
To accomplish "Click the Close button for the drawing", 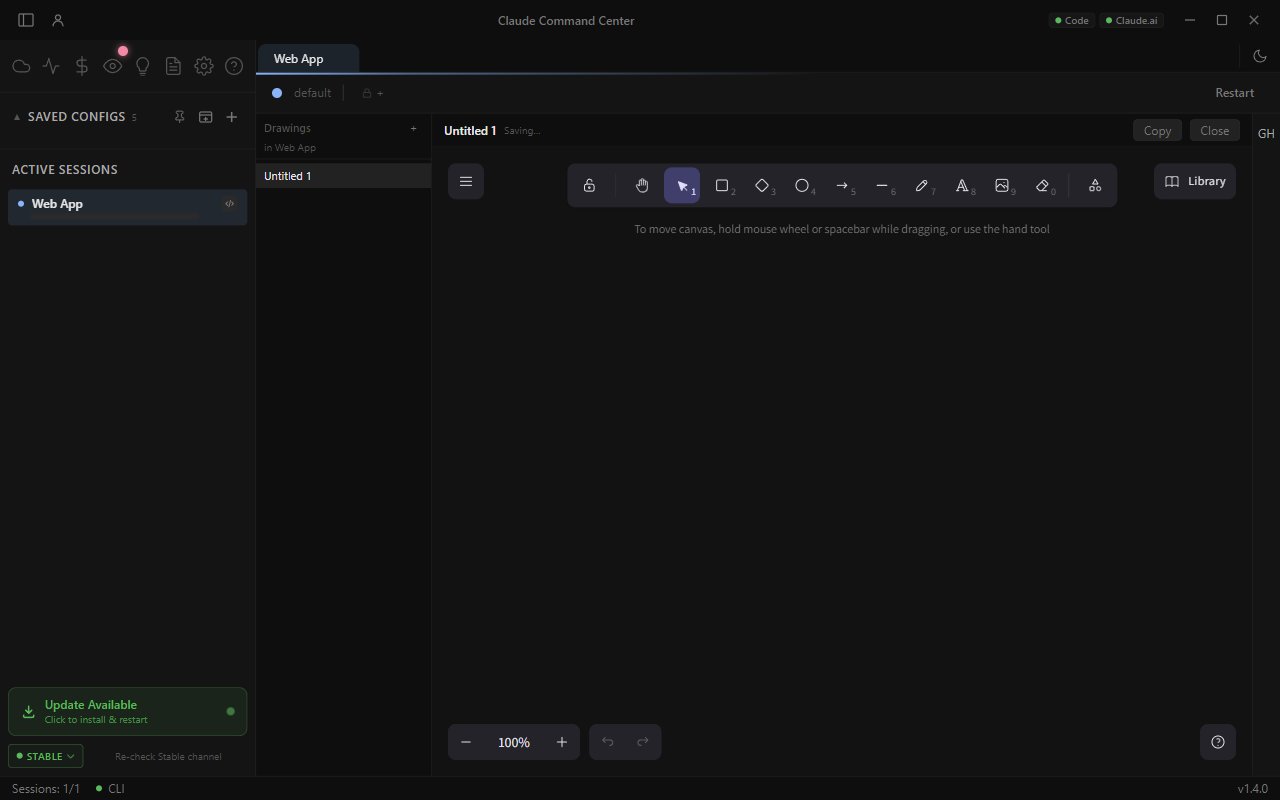I will tap(1215, 130).
